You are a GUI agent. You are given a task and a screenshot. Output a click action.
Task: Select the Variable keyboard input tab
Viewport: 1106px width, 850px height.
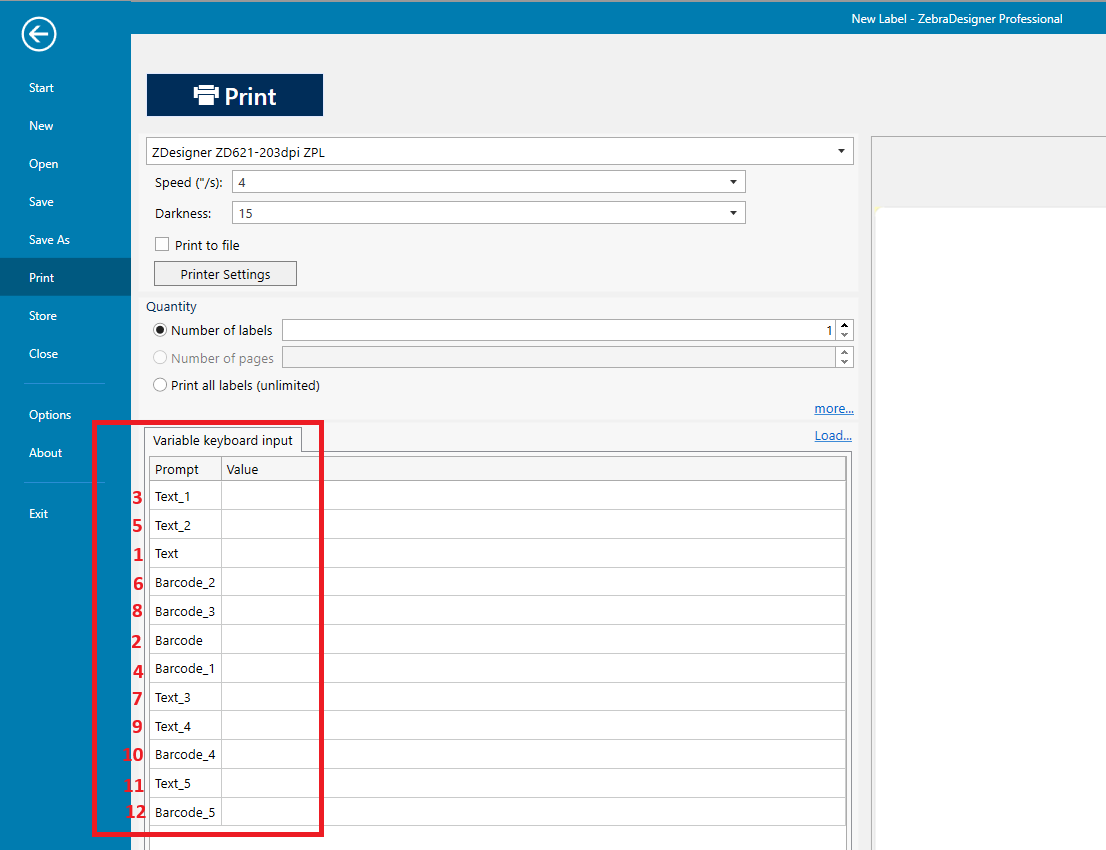click(x=222, y=441)
